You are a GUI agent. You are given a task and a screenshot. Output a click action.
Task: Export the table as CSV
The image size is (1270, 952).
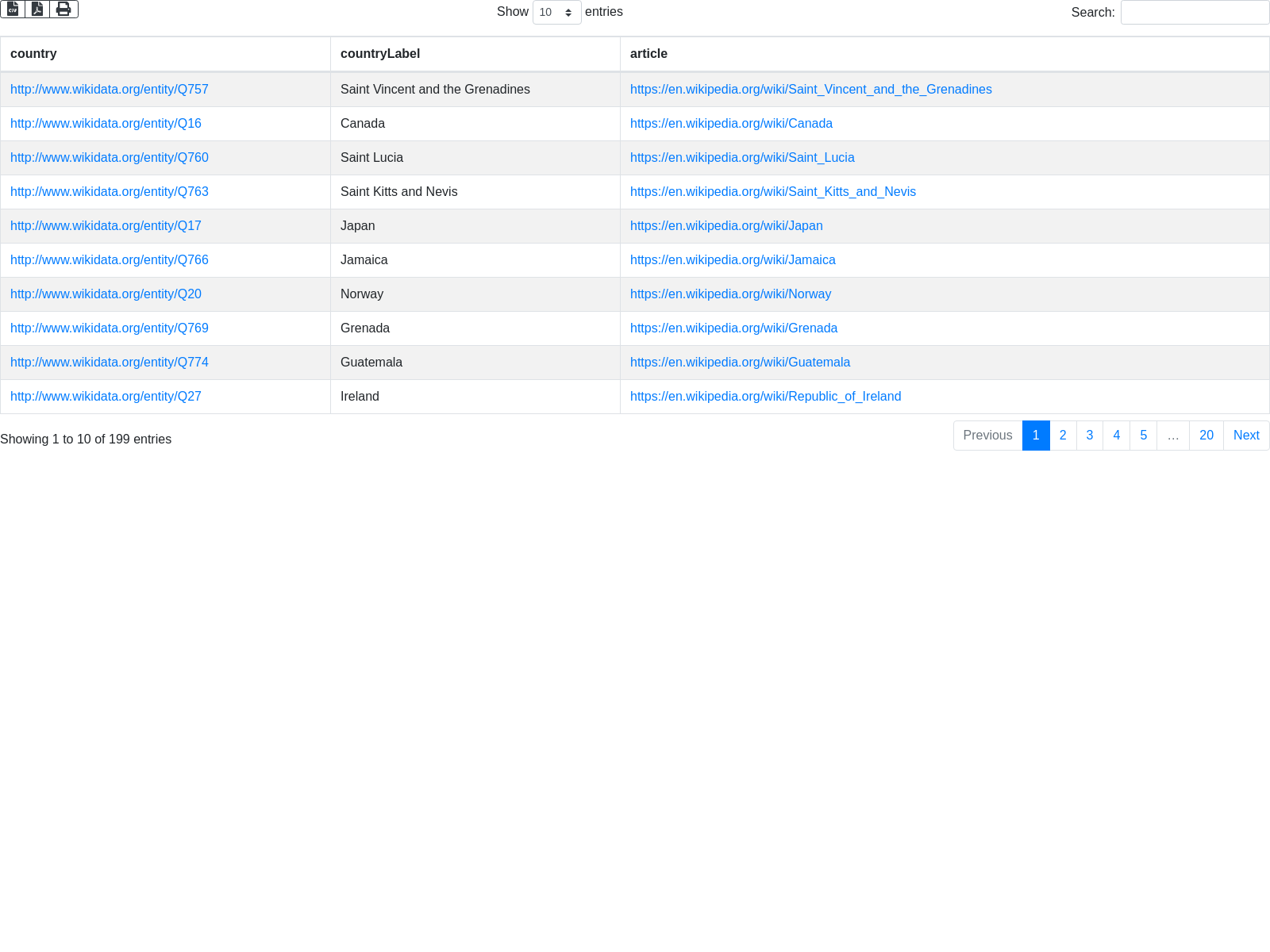[13, 9]
